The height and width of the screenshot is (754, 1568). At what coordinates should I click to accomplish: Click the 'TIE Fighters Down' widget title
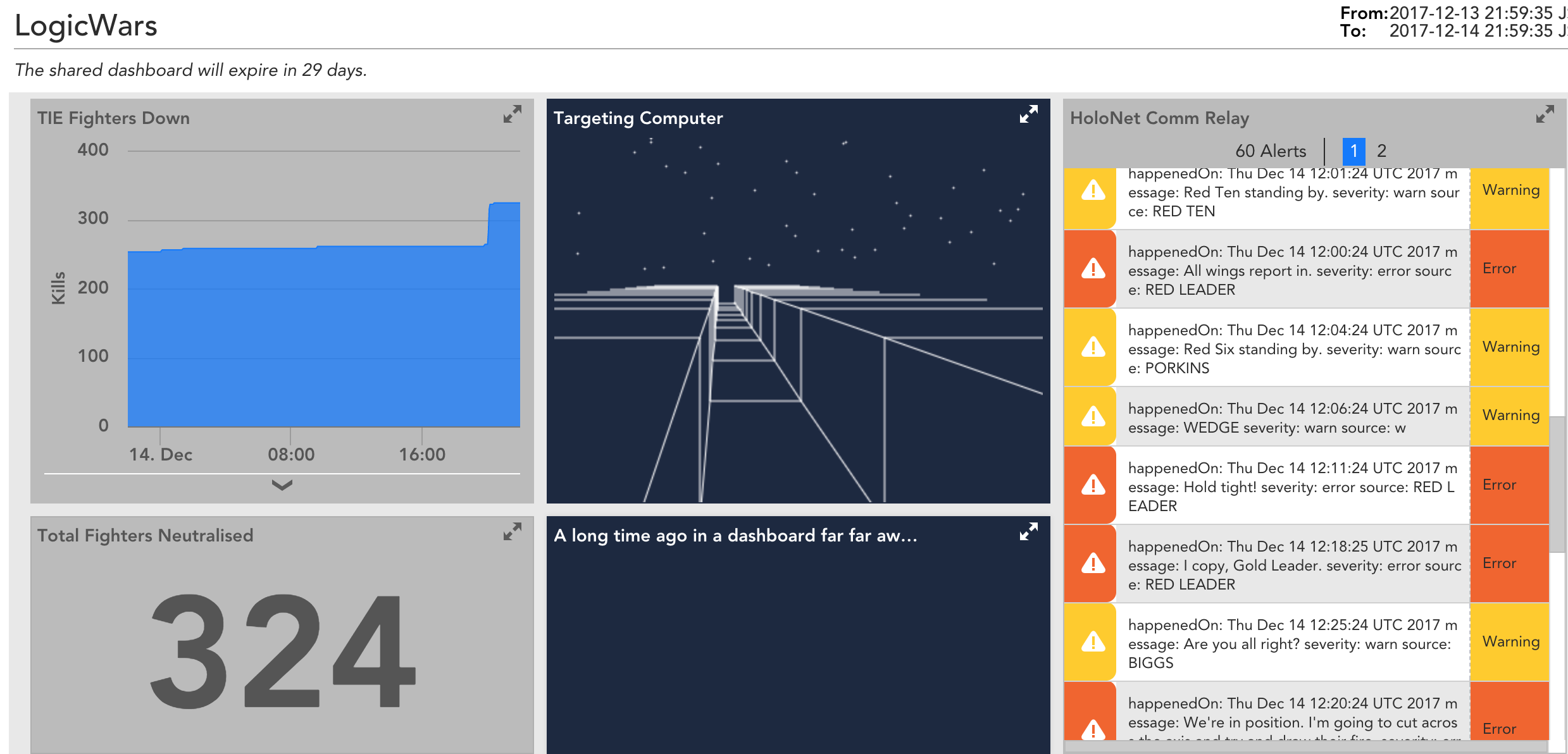113,118
